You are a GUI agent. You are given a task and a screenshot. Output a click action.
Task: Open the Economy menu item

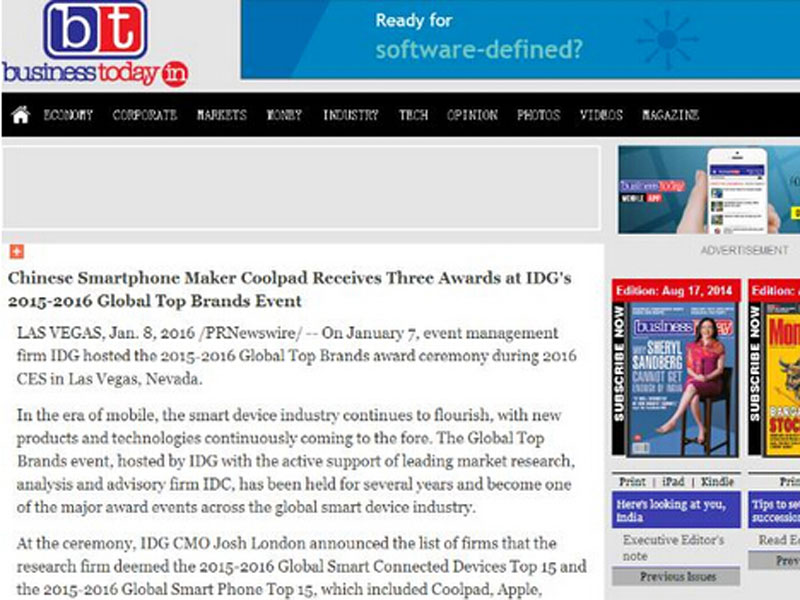click(68, 115)
